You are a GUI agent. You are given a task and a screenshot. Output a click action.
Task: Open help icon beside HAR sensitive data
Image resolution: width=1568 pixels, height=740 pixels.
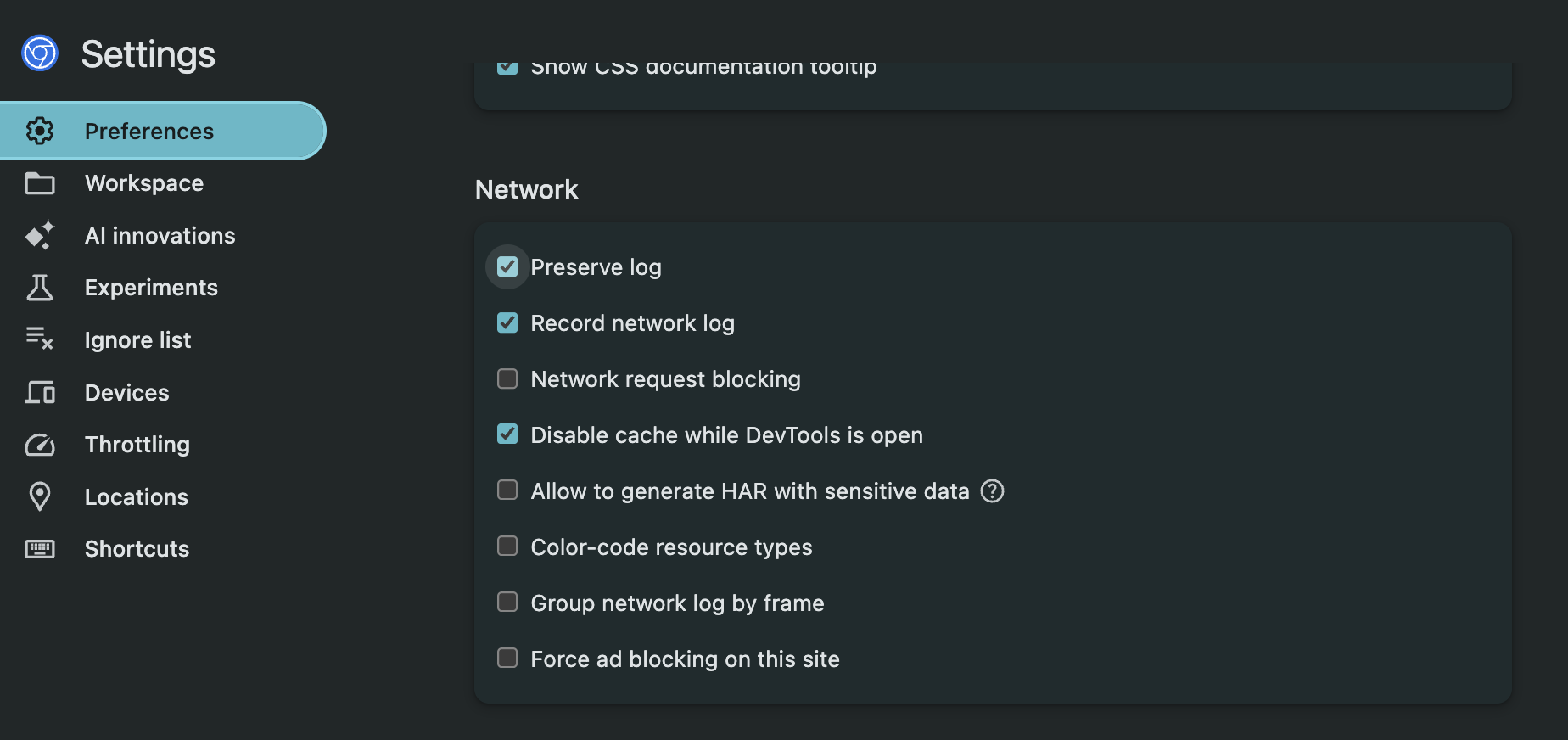click(x=992, y=491)
